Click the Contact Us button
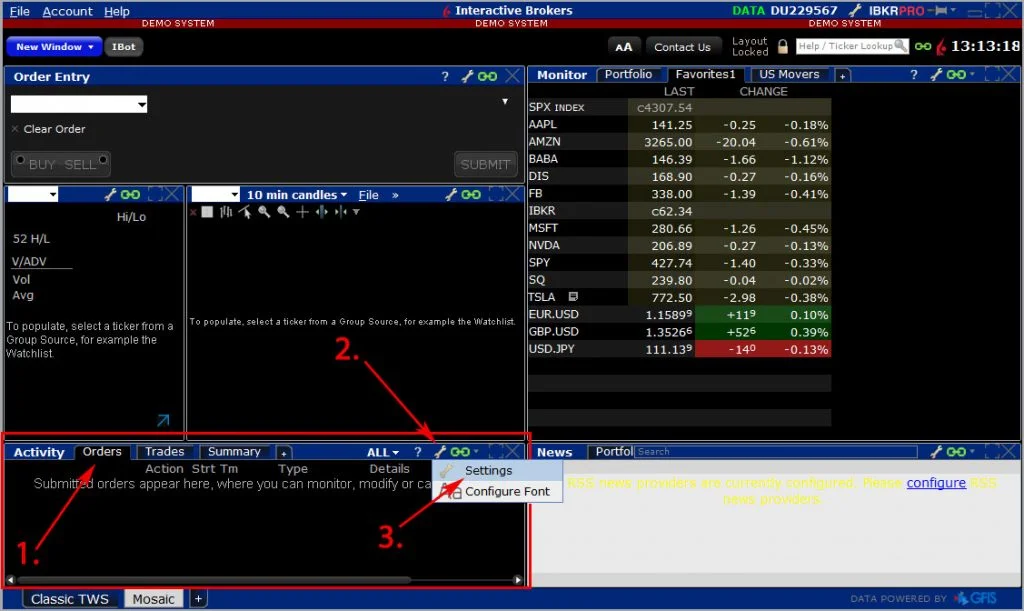Viewport: 1024px width, 611px height. tap(682, 47)
